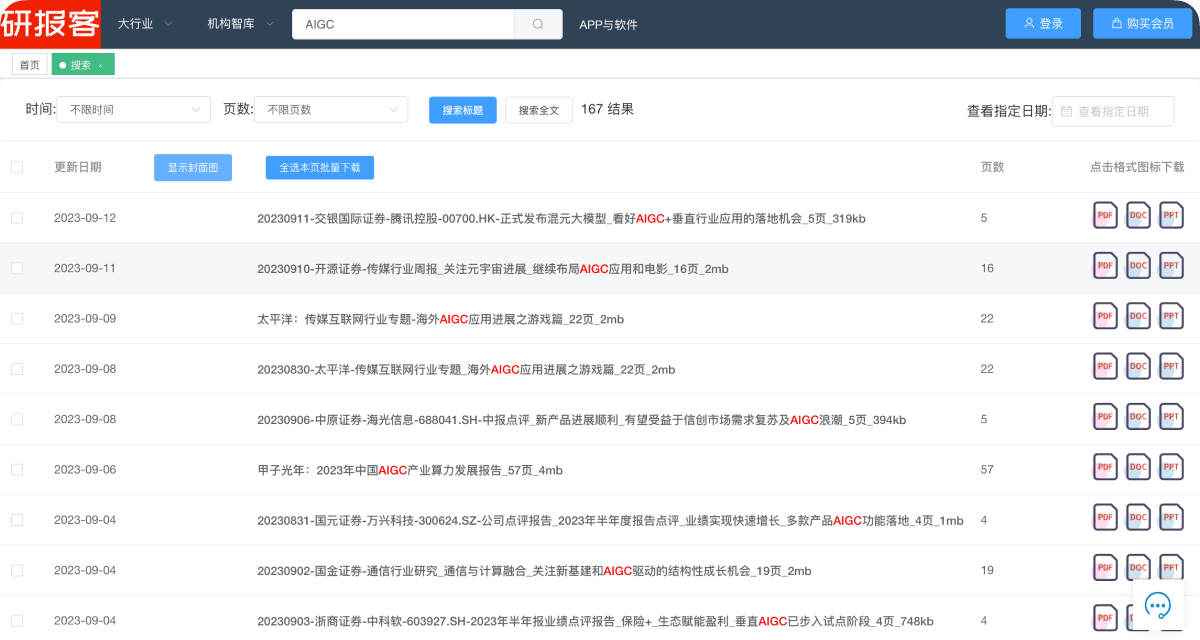The height and width of the screenshot is (640, 1200).
Task: Open the 不限页数 page filter
Action: (x=331, y=110)
